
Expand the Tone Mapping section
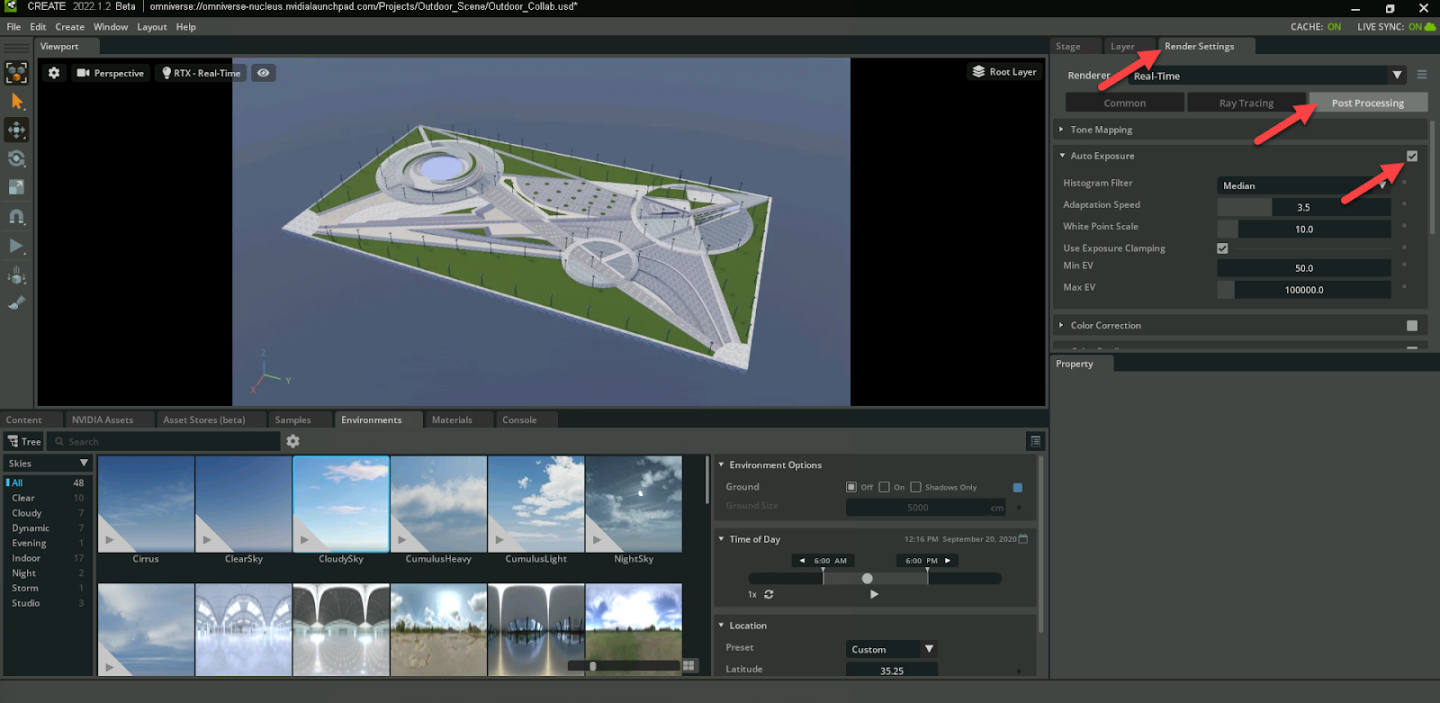point(1100,130)
